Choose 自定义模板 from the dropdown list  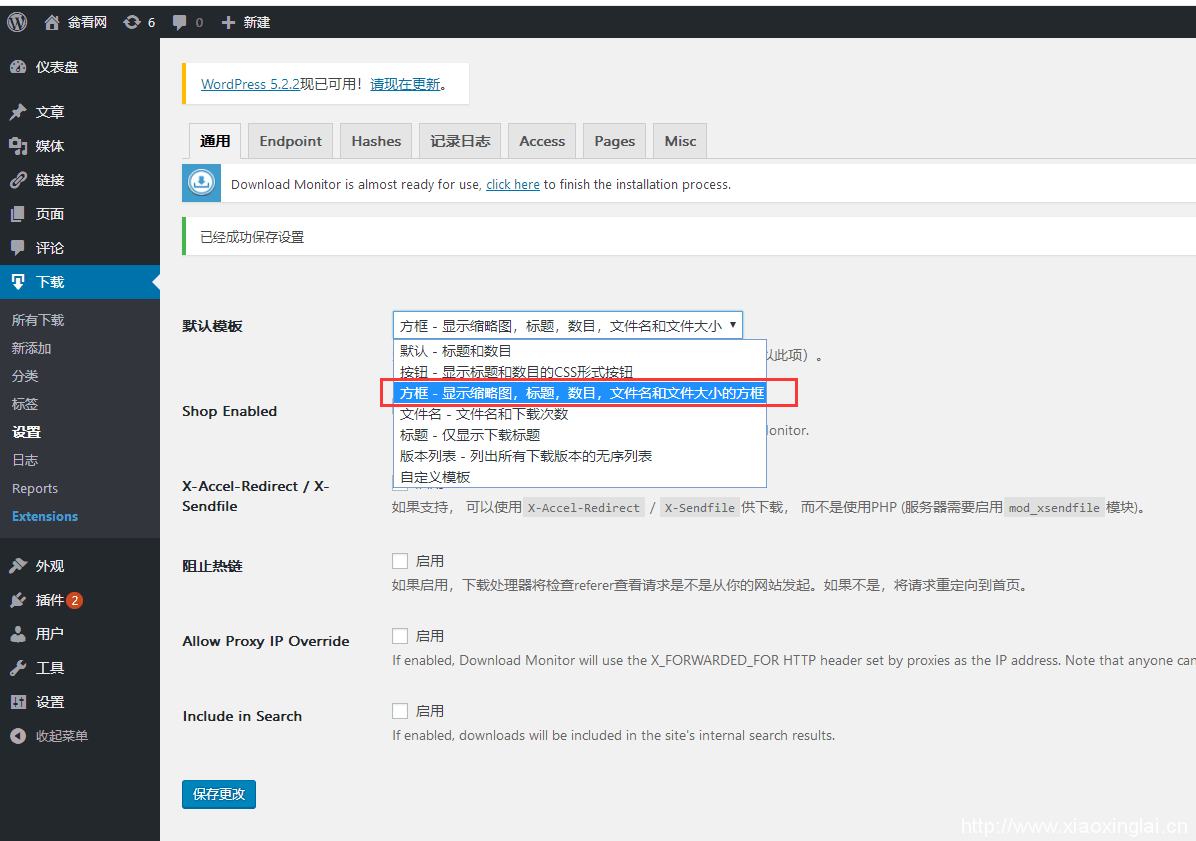(x=435, y=477)
